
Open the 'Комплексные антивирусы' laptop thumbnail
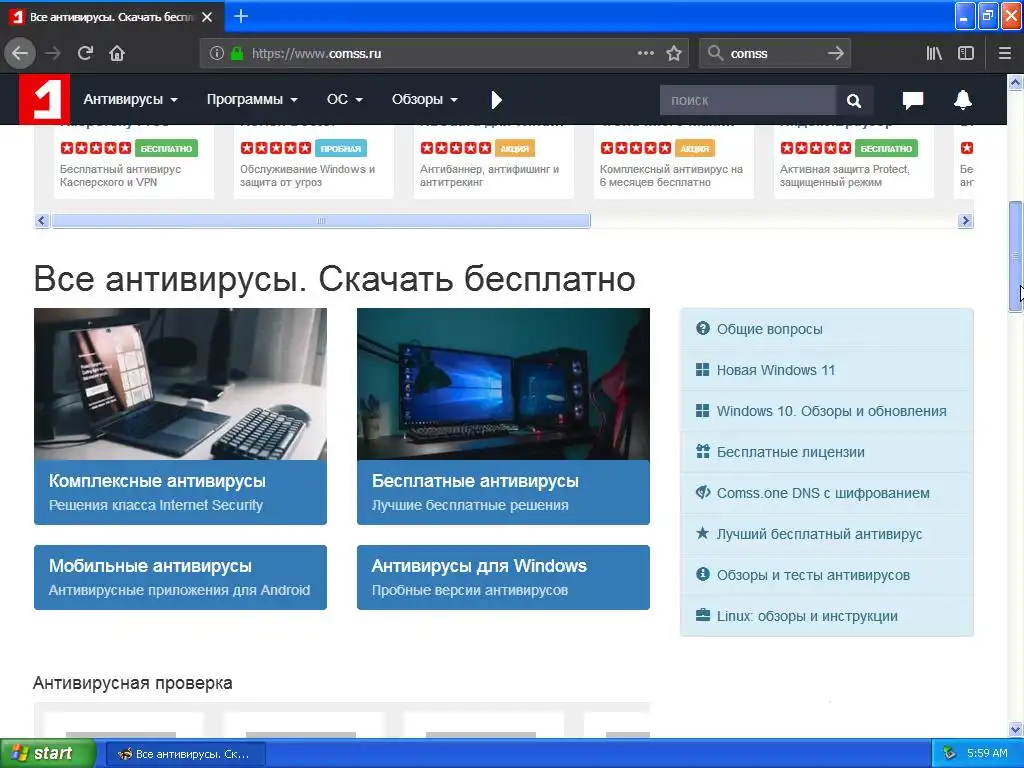click(x=180, y=384)
